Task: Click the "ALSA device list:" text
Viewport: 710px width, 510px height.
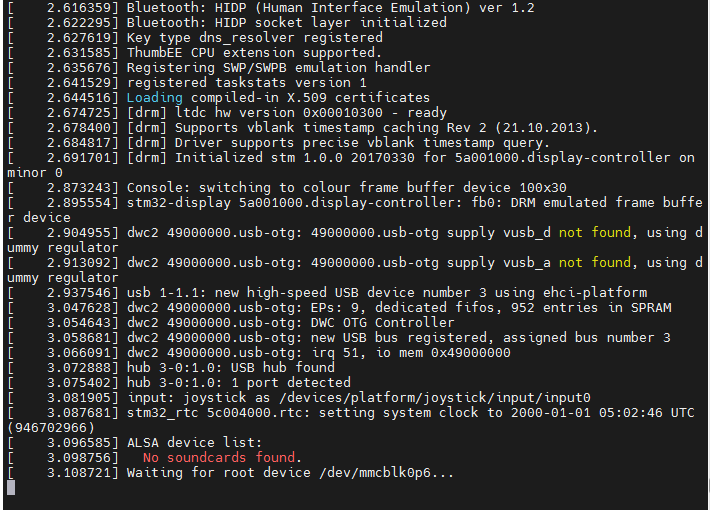Action: [x=194, y=442]
